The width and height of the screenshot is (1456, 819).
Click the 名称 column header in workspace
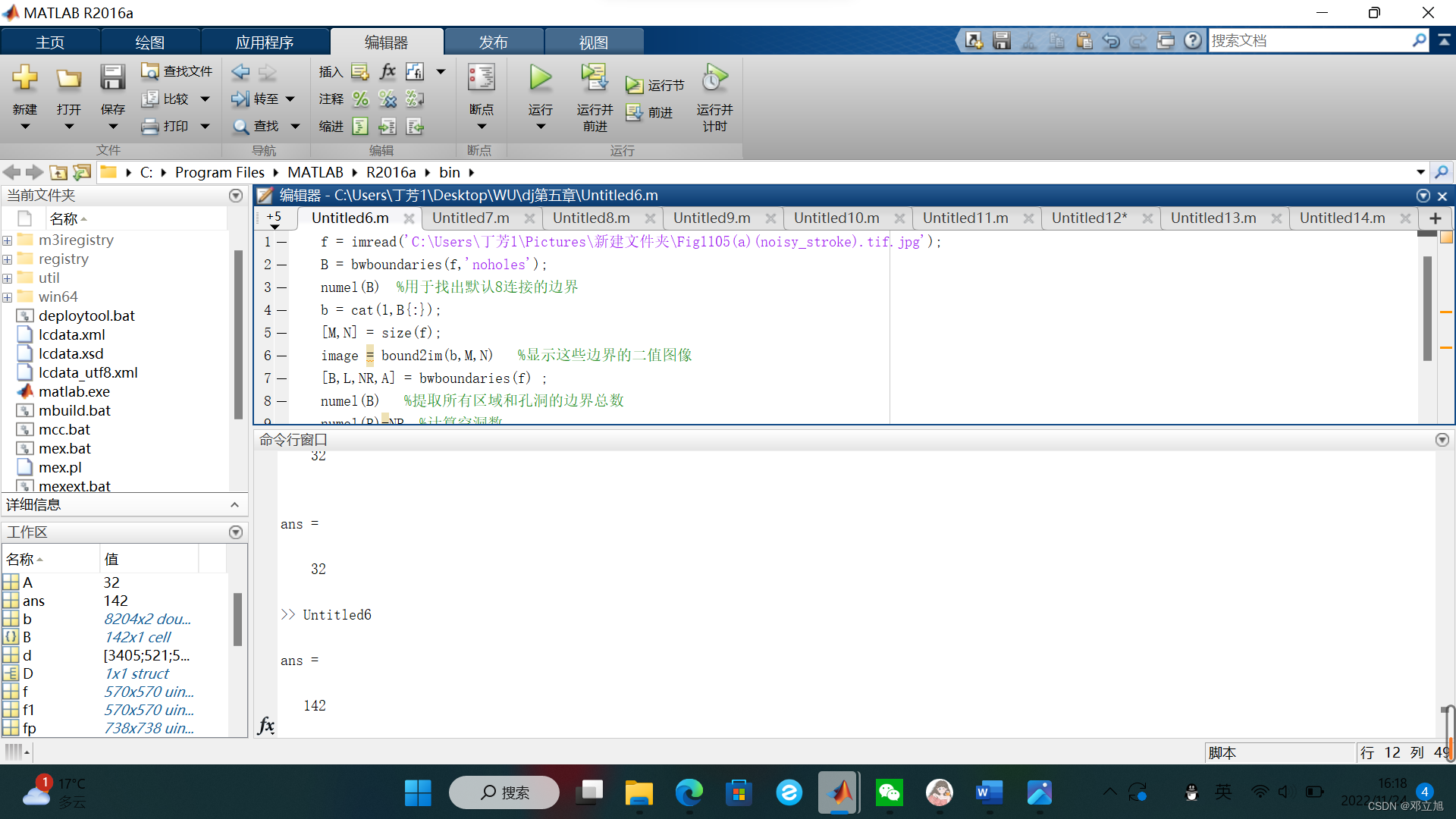50,560
